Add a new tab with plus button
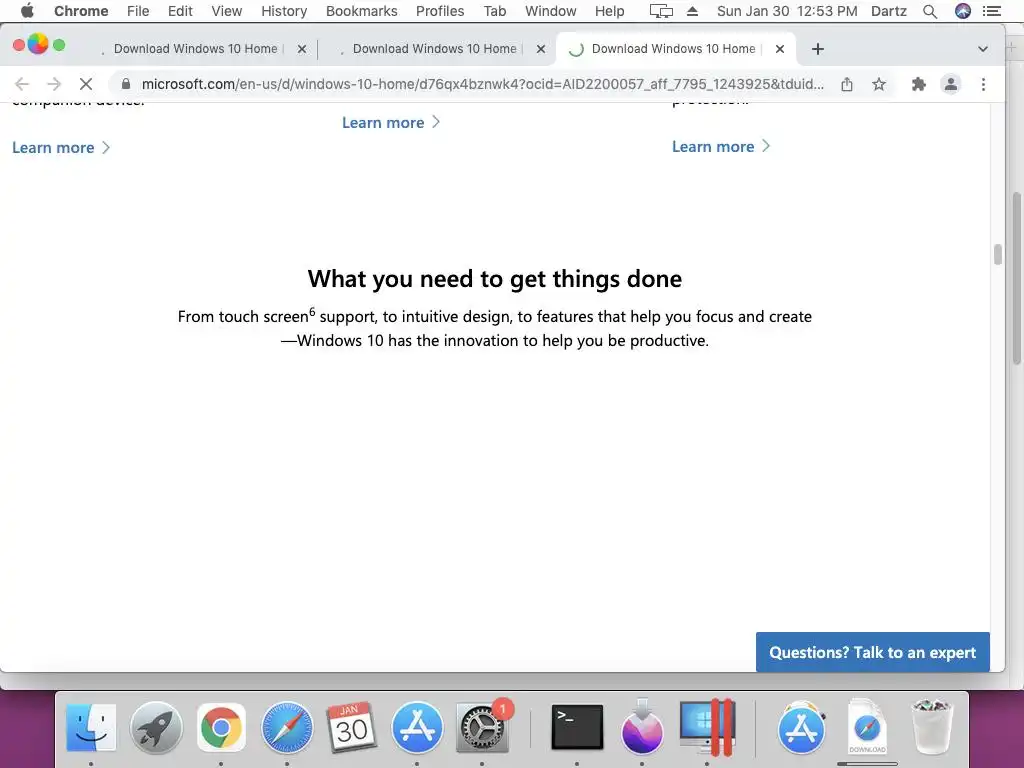The height and width of the screenshot is (768, 1024). click(x=818, y=49)
